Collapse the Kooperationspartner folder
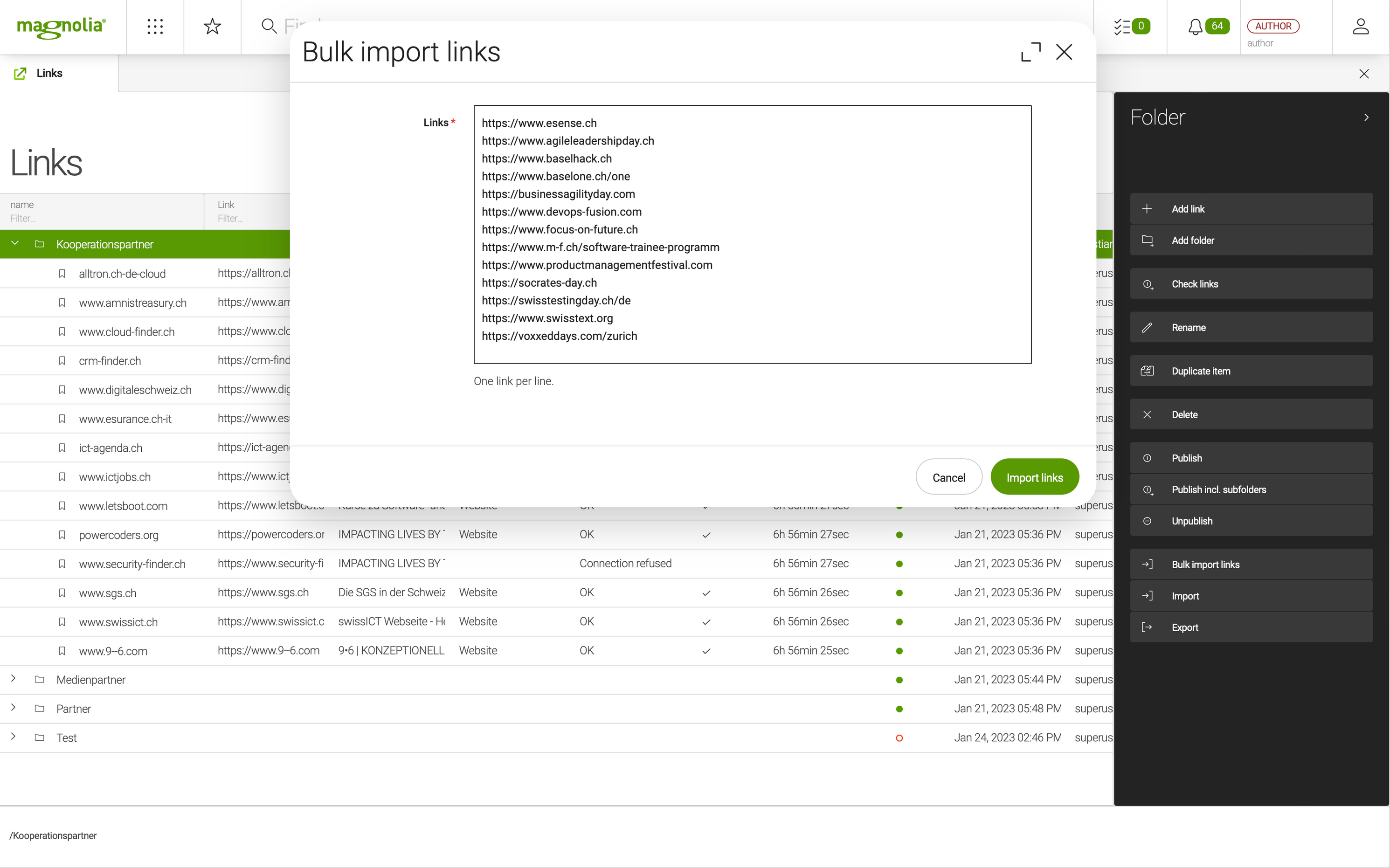 click(14, 243)
